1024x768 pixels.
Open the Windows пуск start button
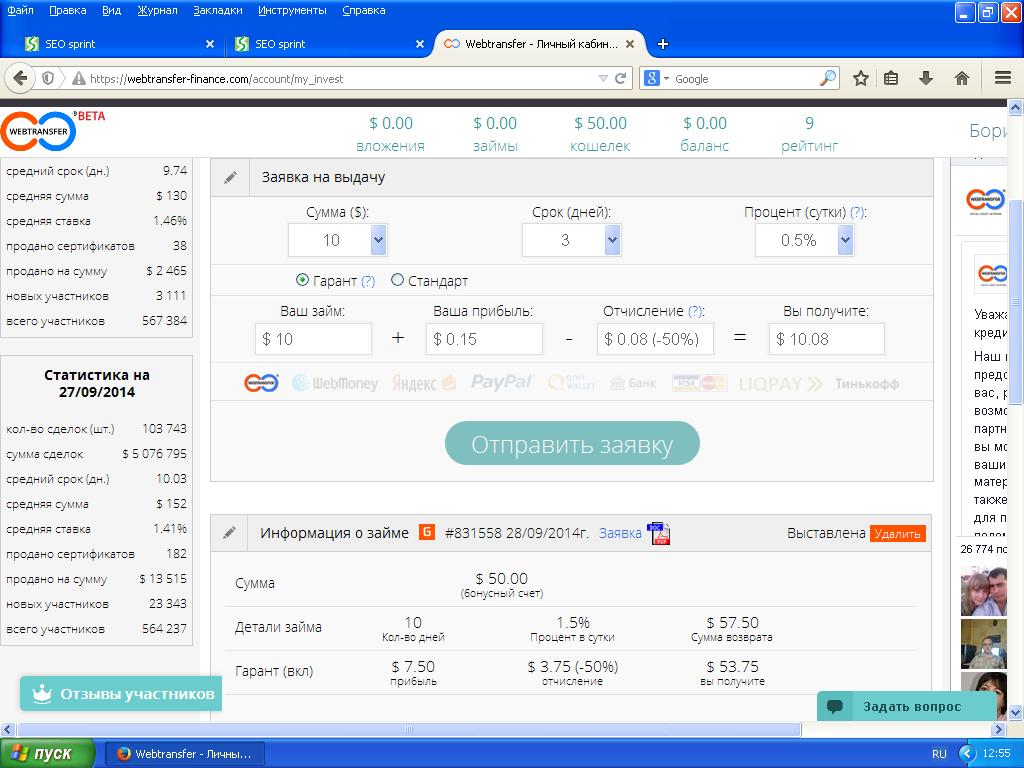48,753
